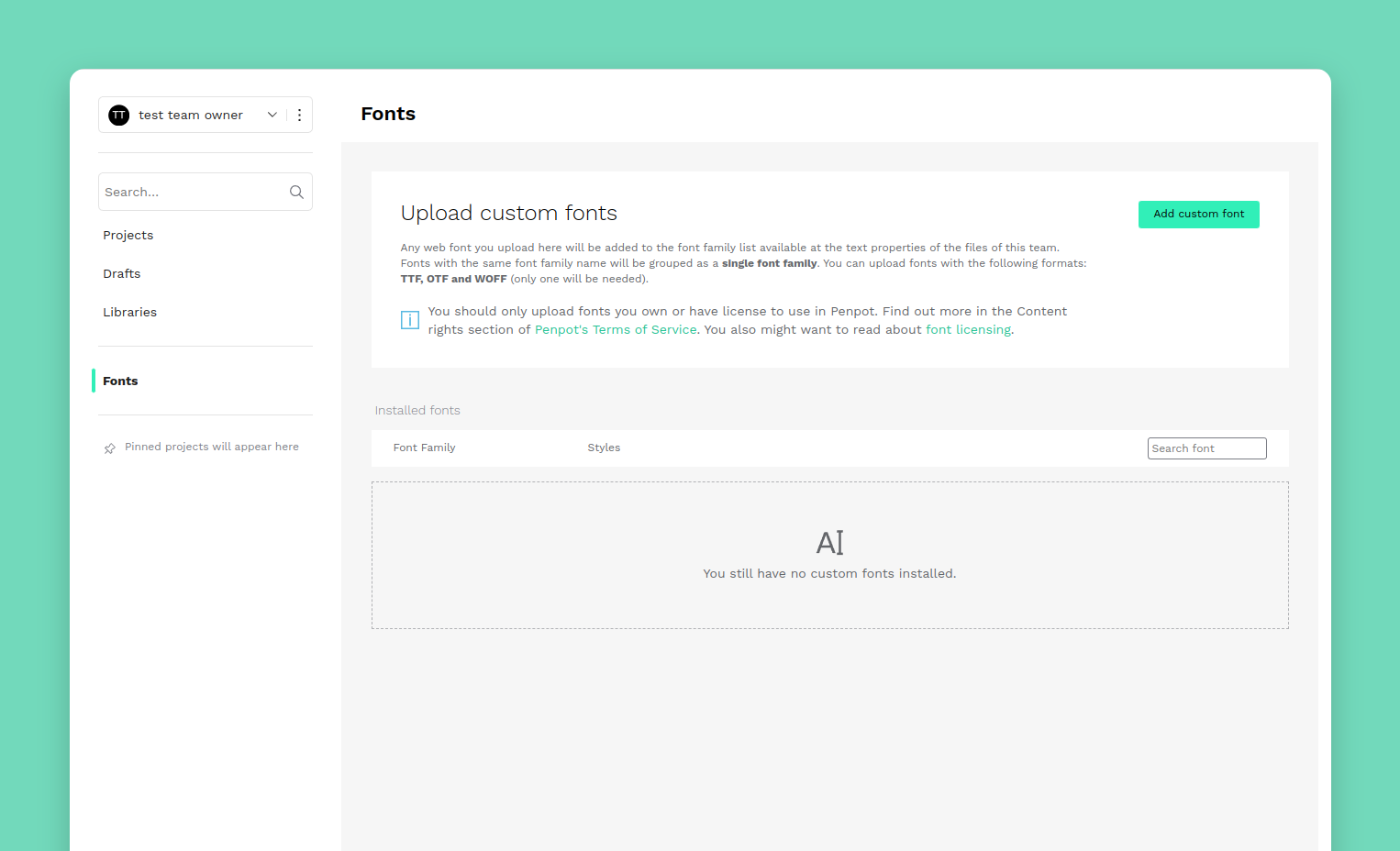Click the Font Family column header
Screen dimensions: 1400x851
tap(424, 448)
